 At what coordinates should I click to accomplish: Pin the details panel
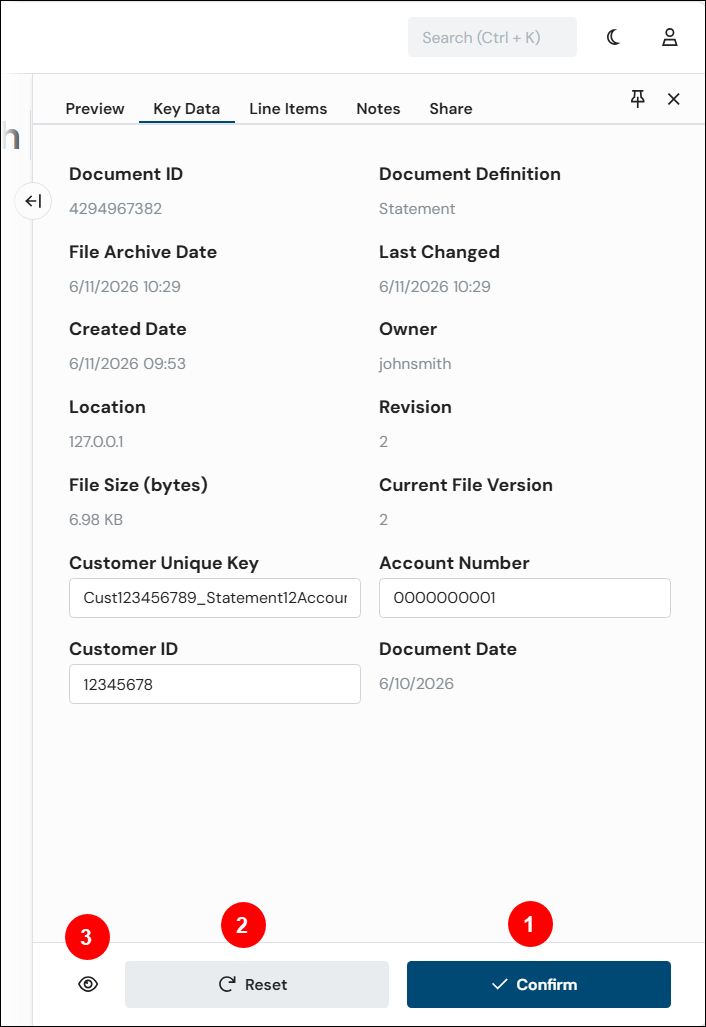(x=637, y=99)
